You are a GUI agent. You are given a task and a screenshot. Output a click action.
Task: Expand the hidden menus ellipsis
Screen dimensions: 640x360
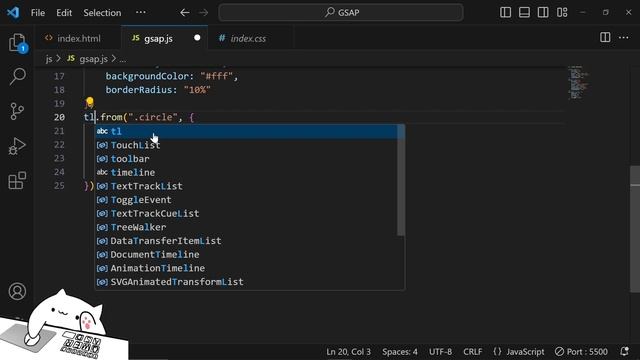[x=141, y=13]
